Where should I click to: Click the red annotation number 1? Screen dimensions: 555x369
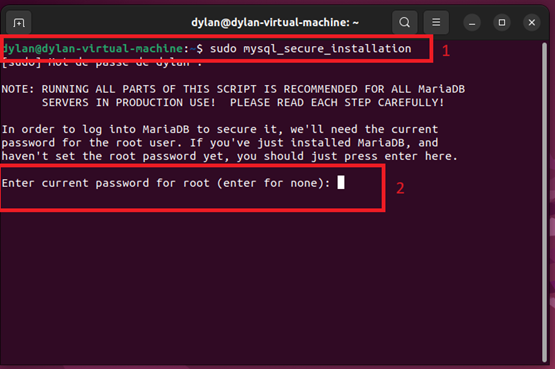pyautogui.click(x=446, y=51)
